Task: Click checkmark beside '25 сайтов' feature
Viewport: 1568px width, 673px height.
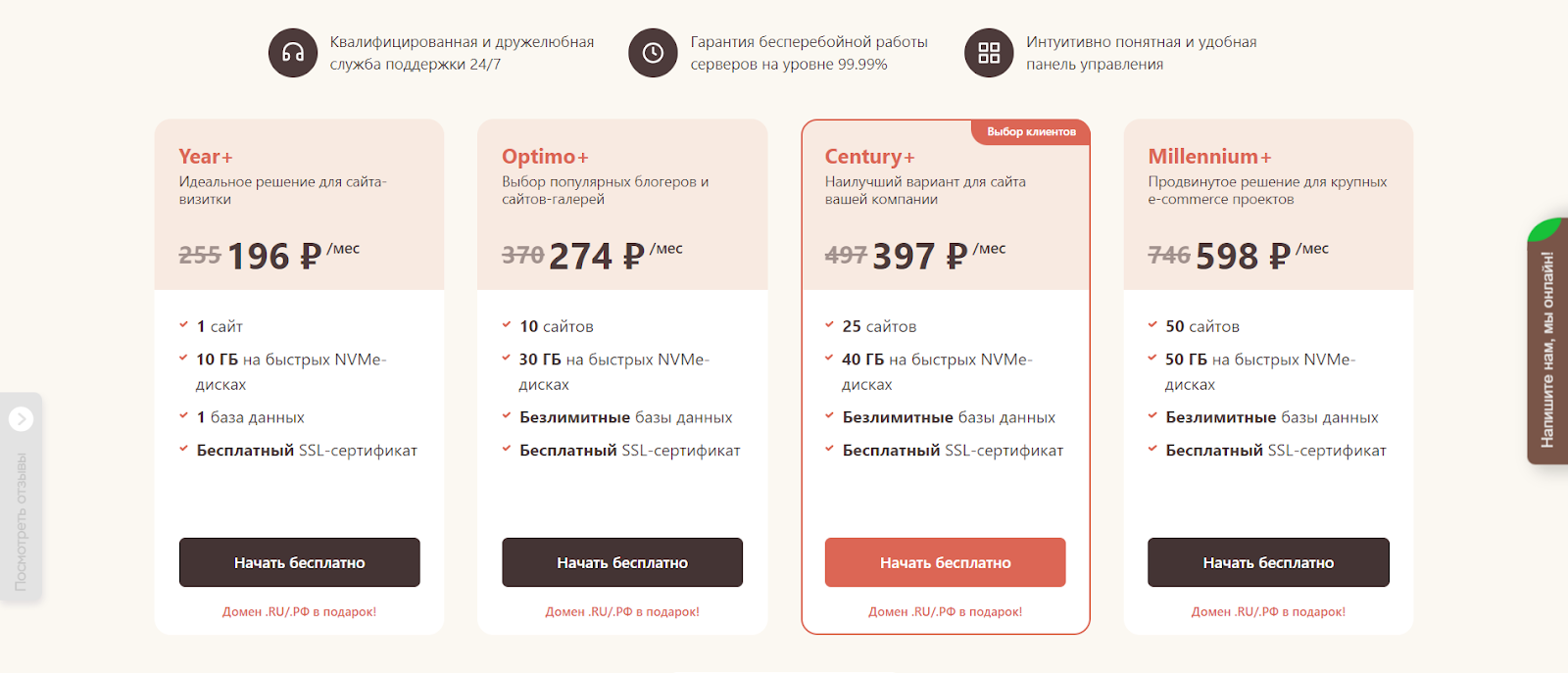Action: [x=829, y=325]
